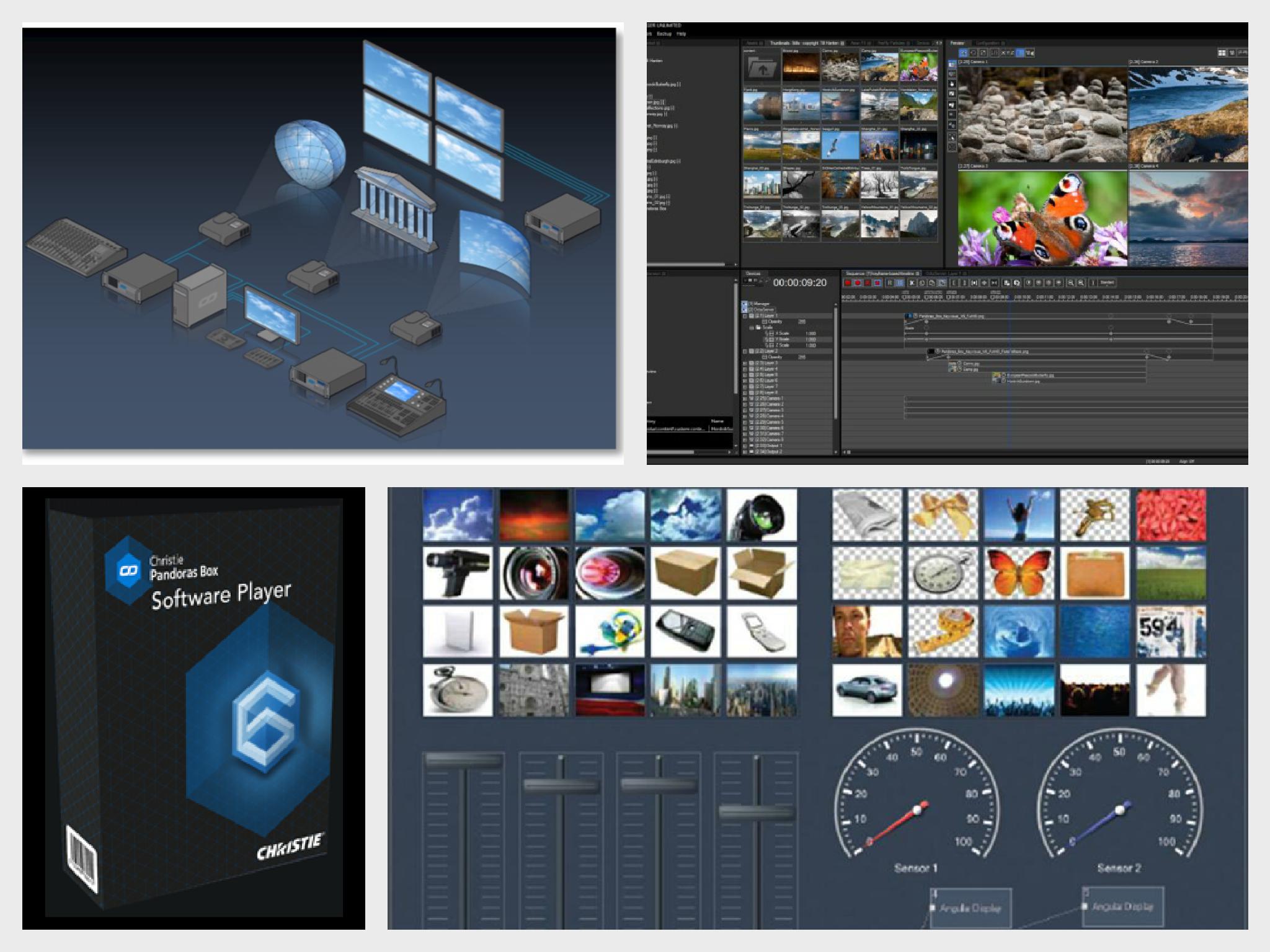Click the silver car image button

point(867,690)
